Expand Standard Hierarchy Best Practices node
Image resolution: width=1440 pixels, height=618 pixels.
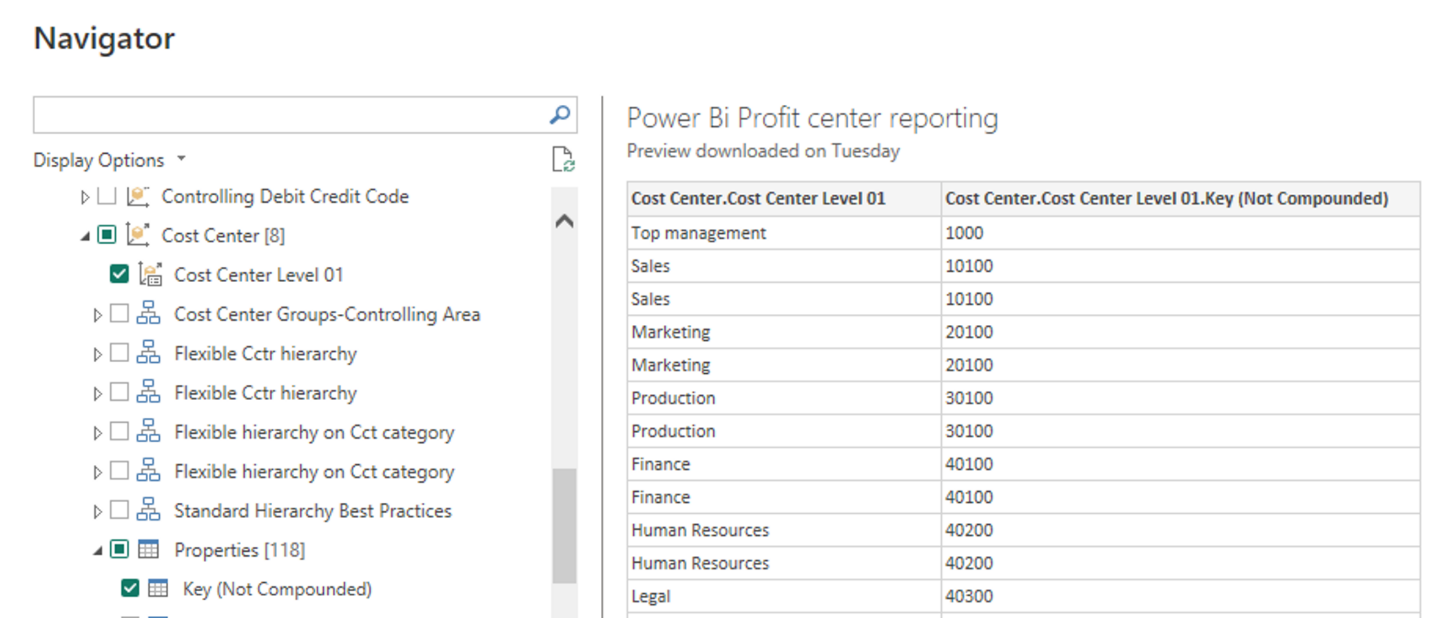tap(97, 512)
